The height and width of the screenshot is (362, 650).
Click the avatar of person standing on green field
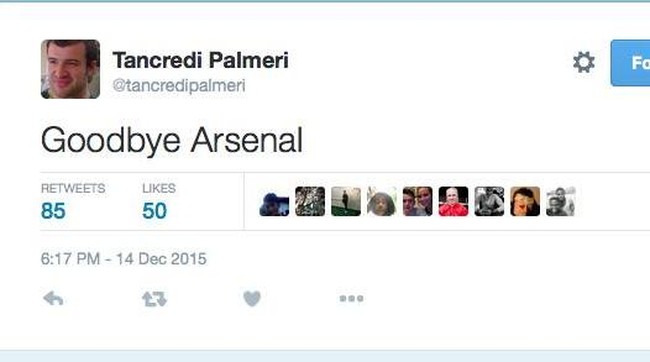tap(346, 202)
